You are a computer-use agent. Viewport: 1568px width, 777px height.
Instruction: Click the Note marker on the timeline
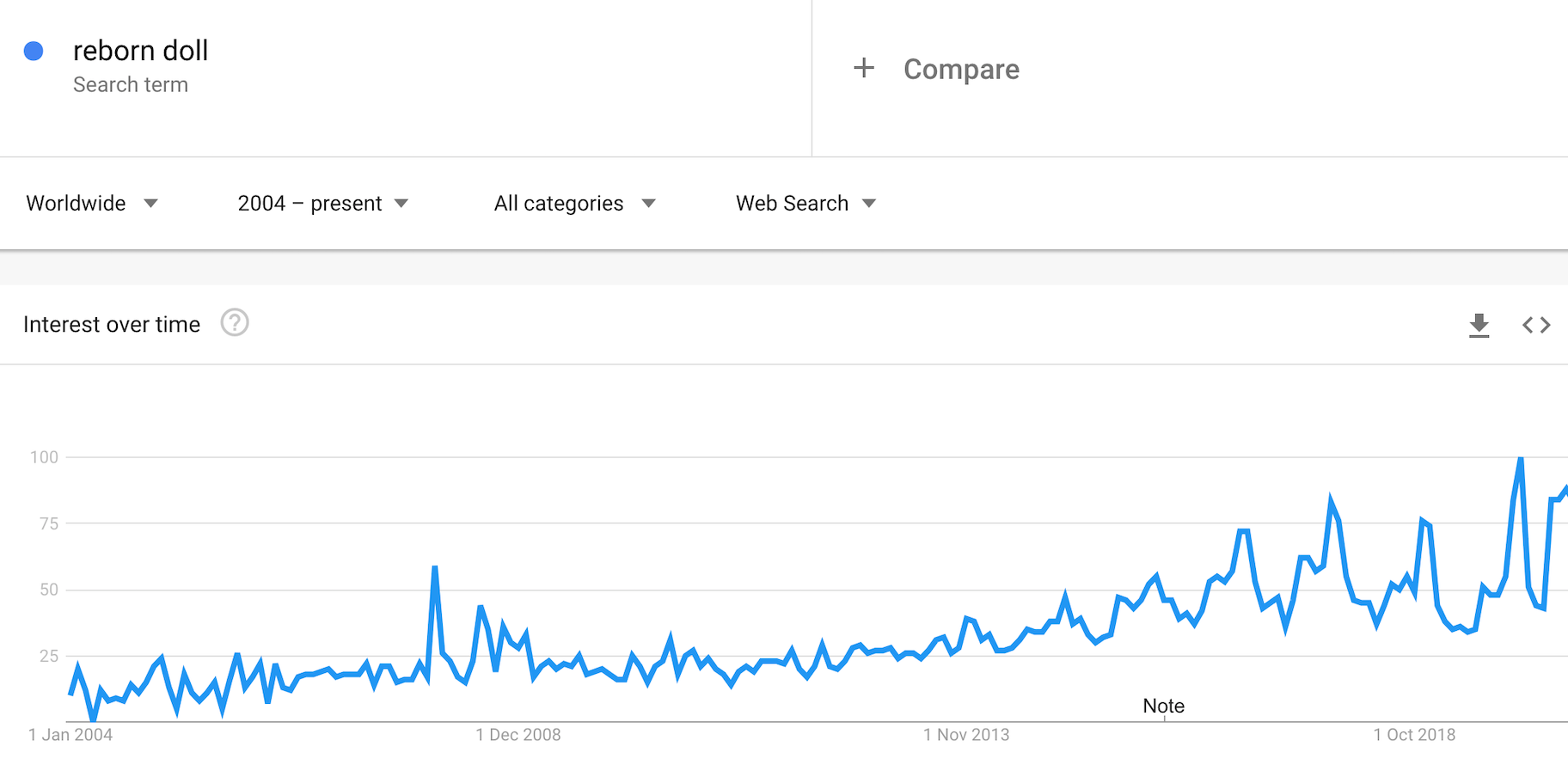1163,706
